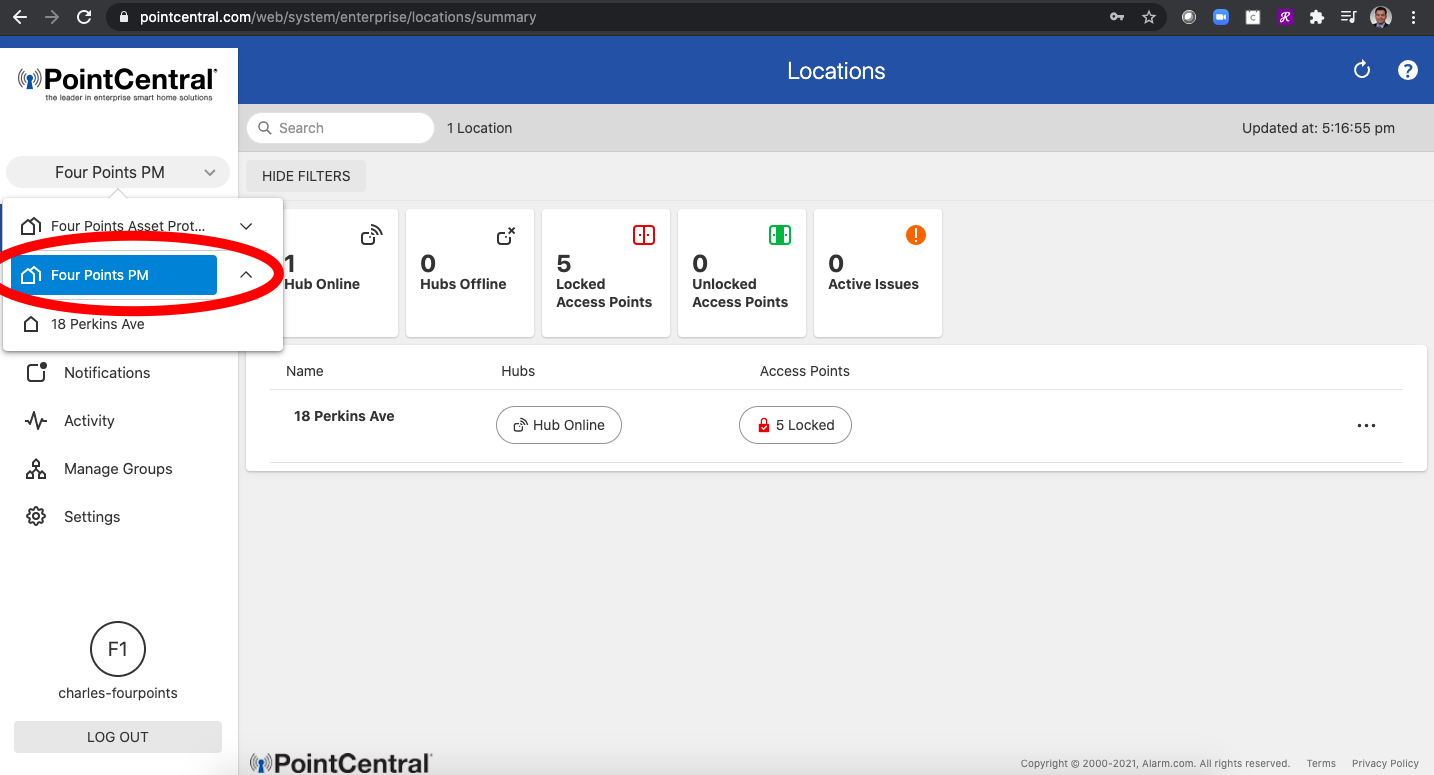Expand Four Points Asset Prot... chevron

pos(247,226)
